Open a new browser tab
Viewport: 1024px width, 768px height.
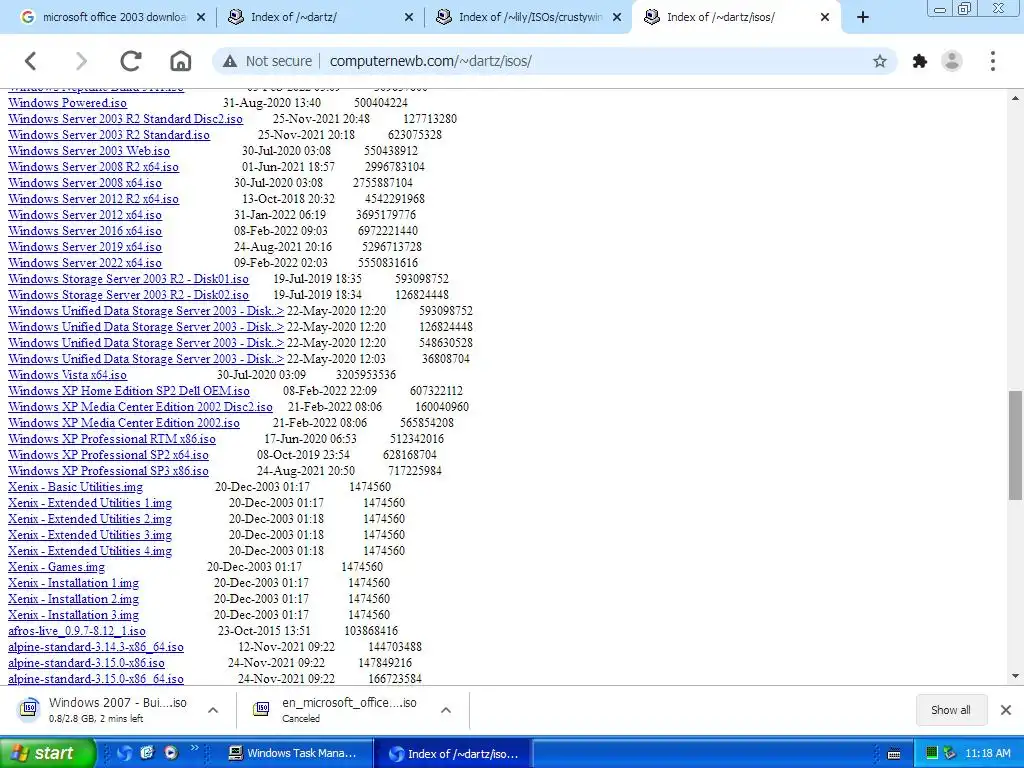(863, 18)
